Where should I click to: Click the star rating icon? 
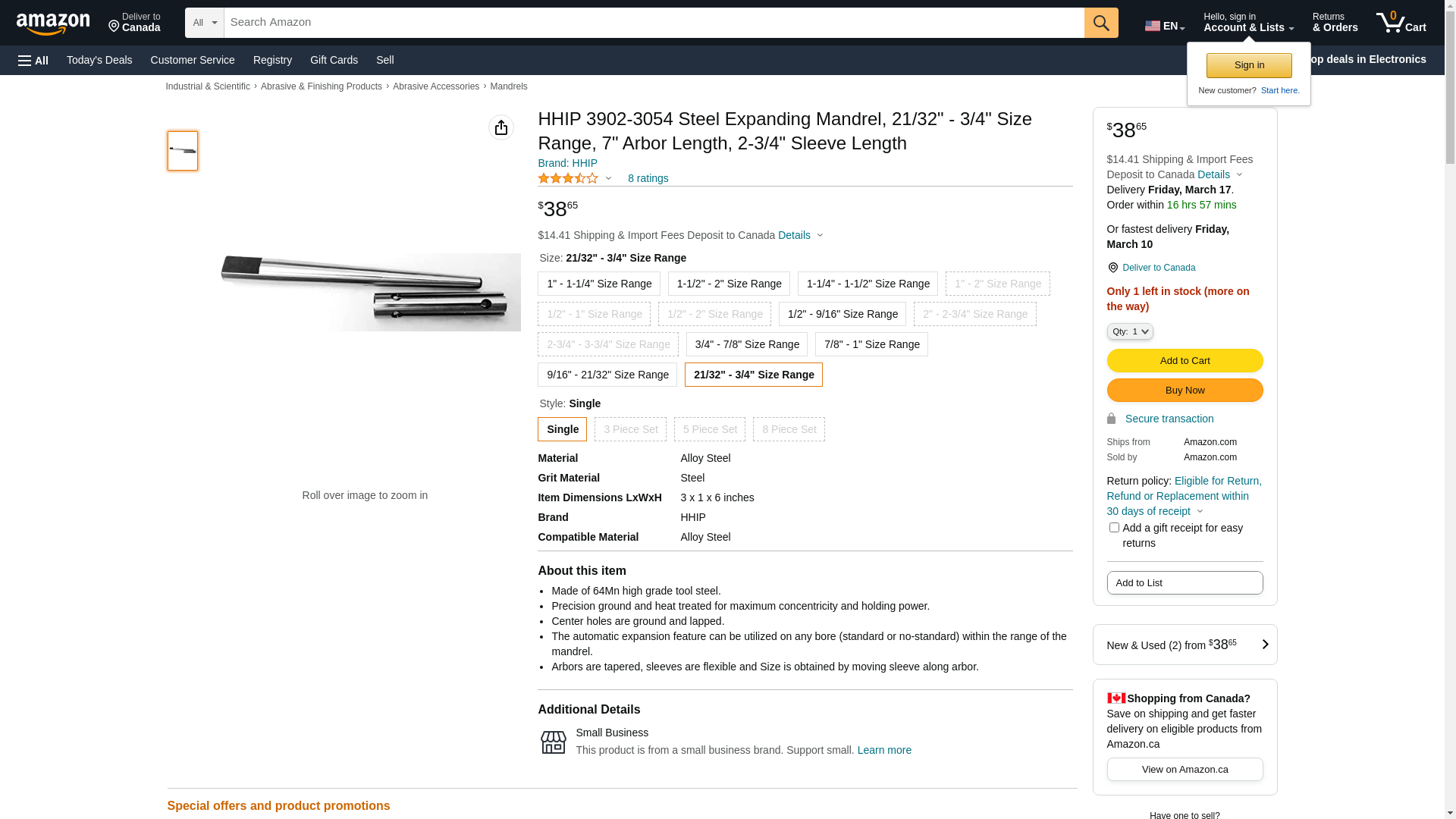[x=567, y=179]
